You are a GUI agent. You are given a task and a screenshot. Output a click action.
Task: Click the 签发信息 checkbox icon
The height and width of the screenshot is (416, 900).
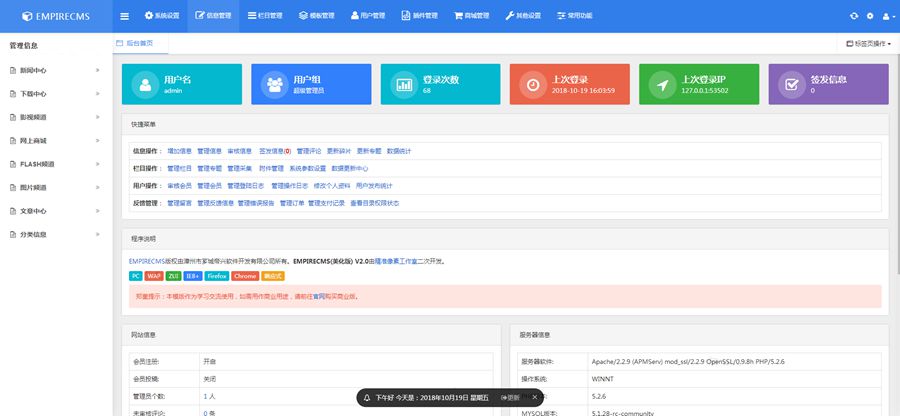tap(791, 85)
